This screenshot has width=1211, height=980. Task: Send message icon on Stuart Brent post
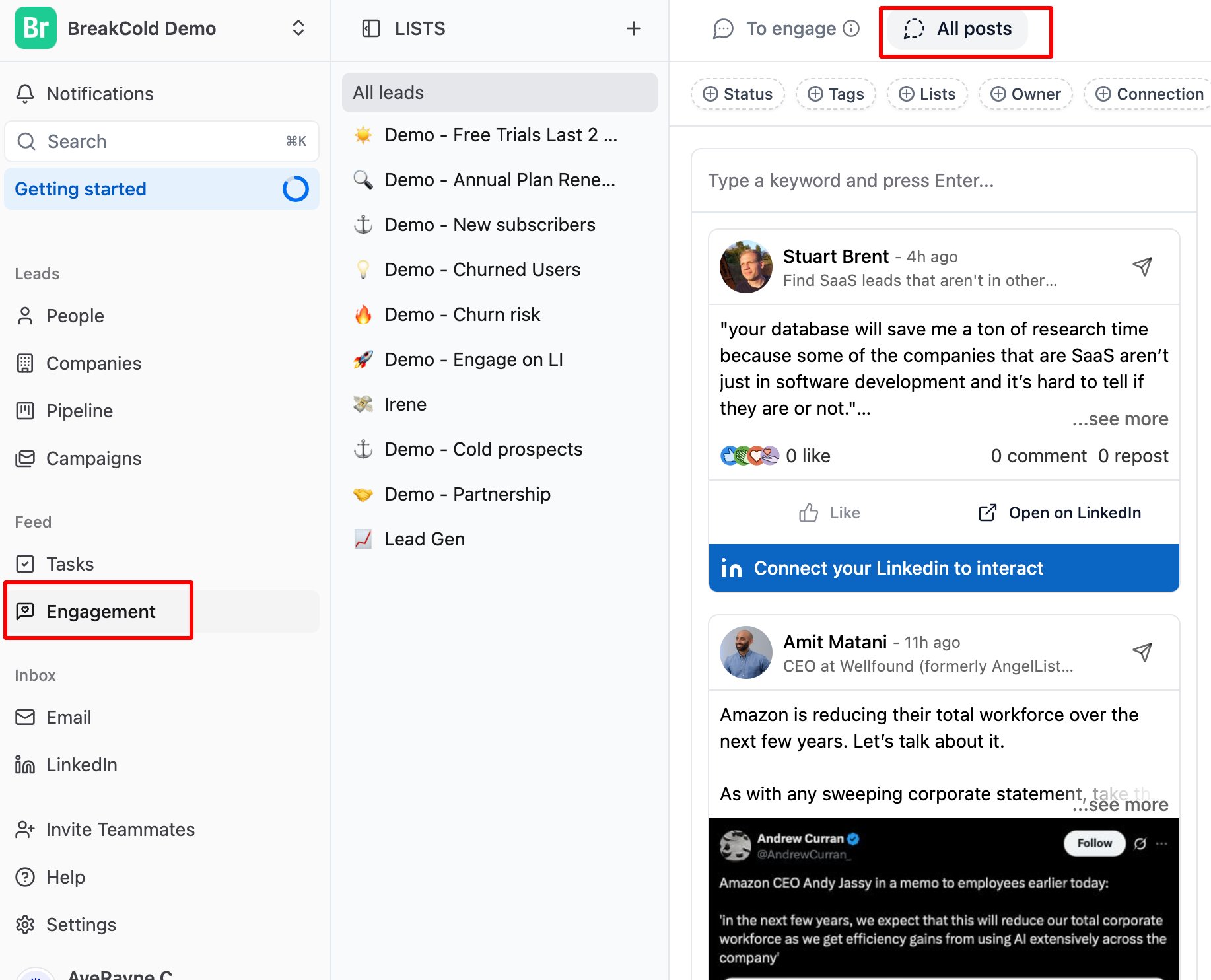pos(1142,266)
